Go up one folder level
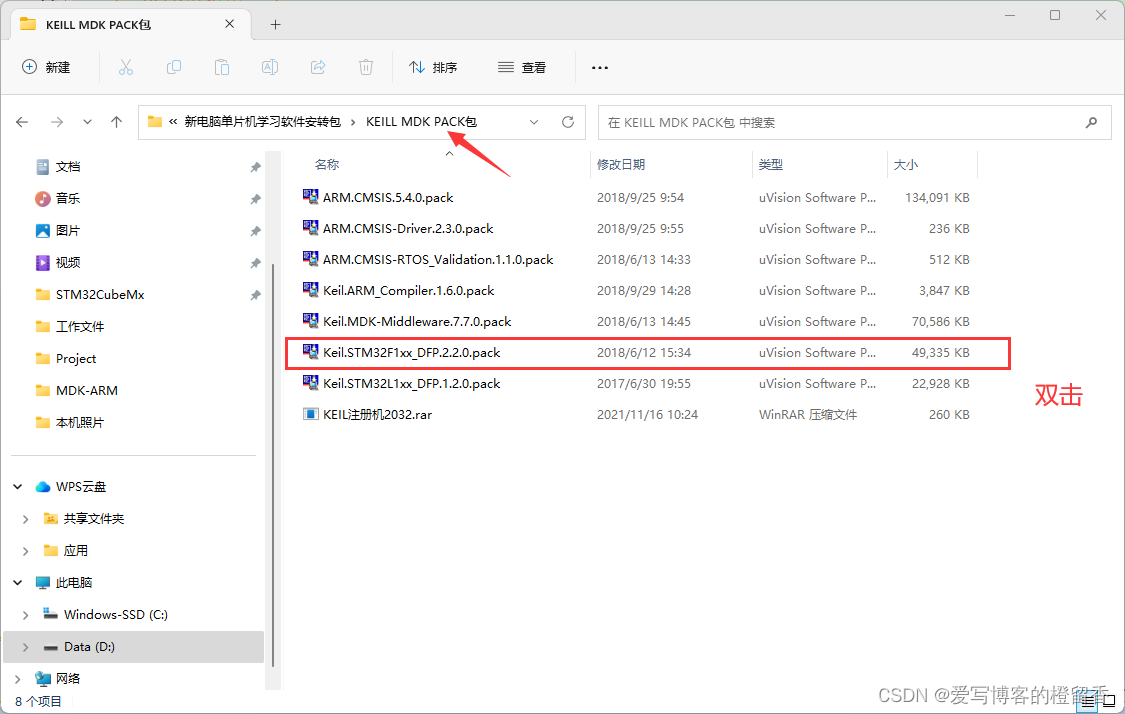 pos(116,122)
